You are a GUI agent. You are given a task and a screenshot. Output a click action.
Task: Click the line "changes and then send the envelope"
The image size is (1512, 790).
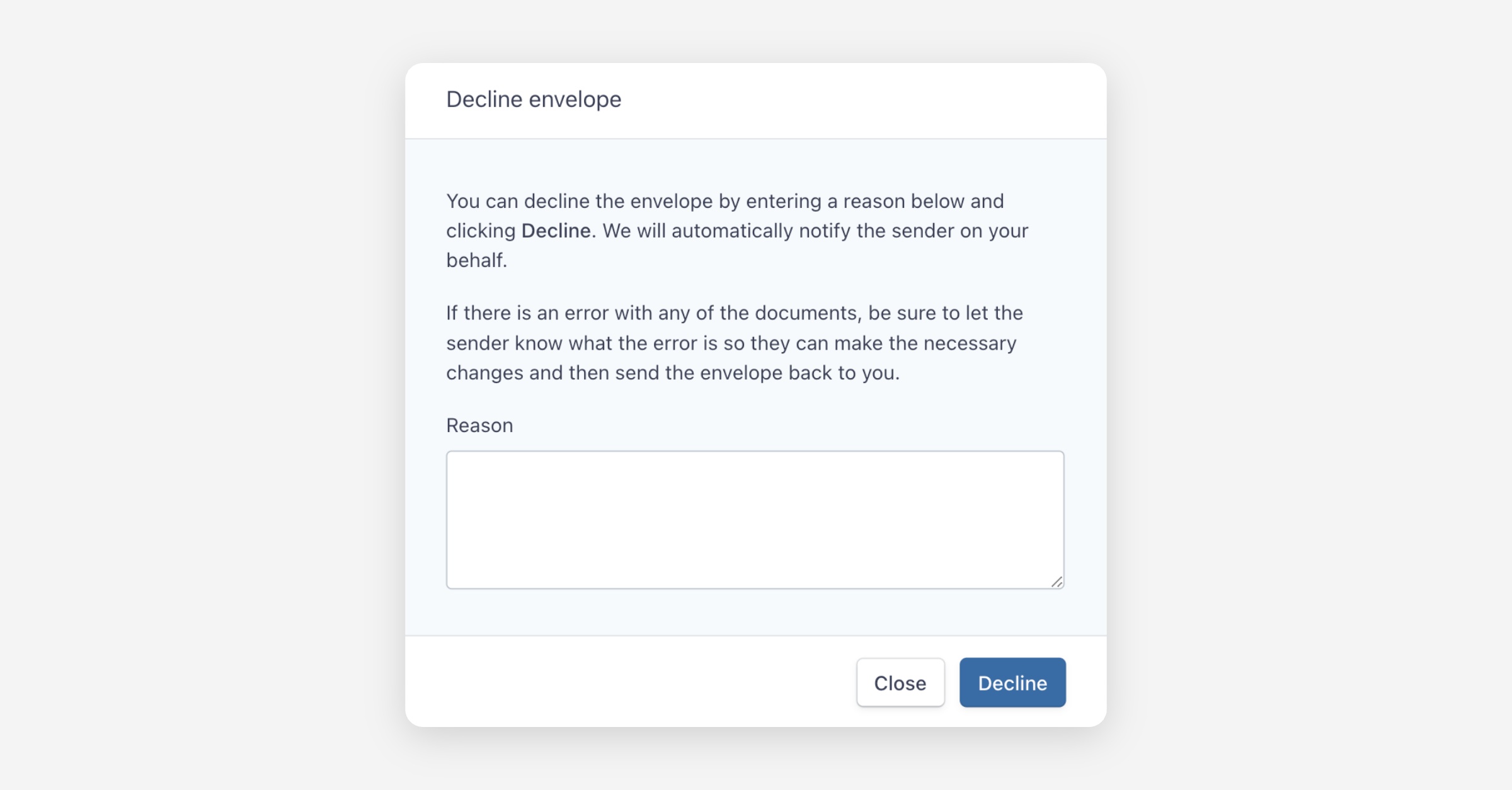pyautogui.click(x=672, y=373)
